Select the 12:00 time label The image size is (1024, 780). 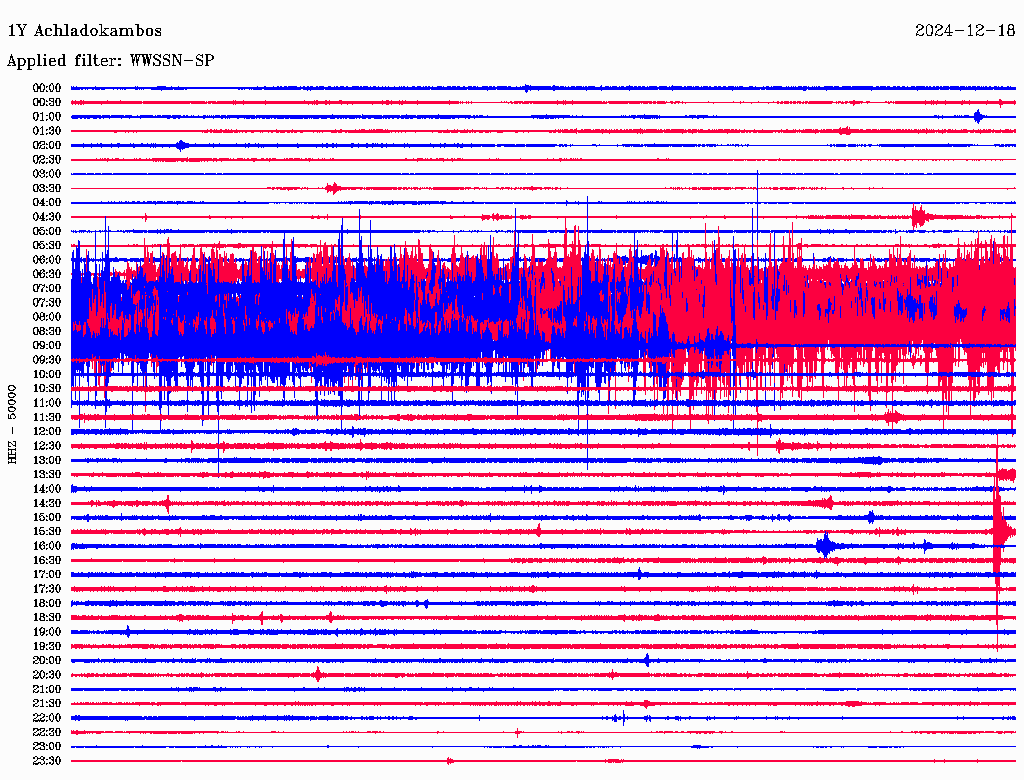pyautogui.click(x=47, y=432)
